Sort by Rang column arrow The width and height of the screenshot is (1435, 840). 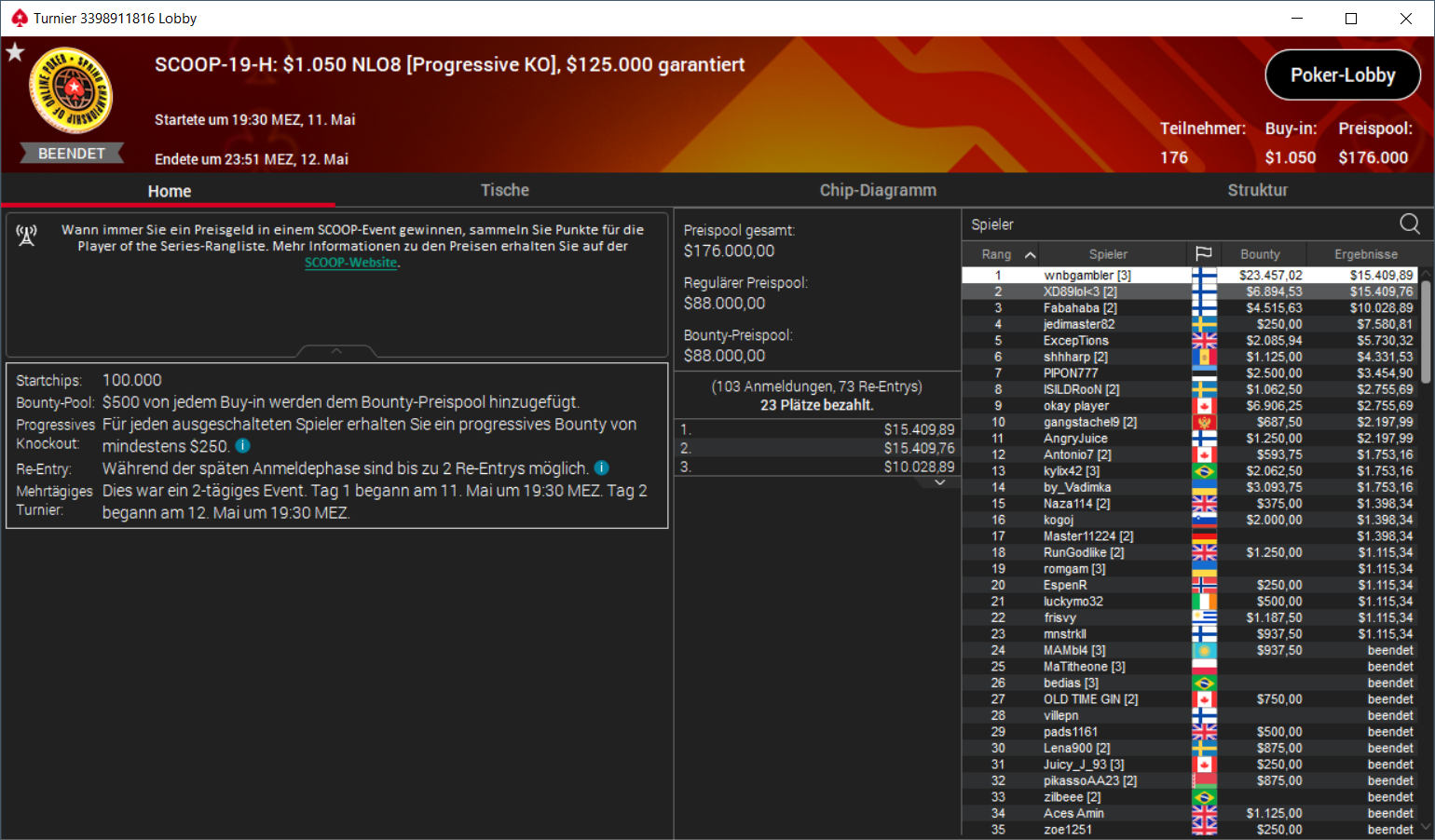1030,254
